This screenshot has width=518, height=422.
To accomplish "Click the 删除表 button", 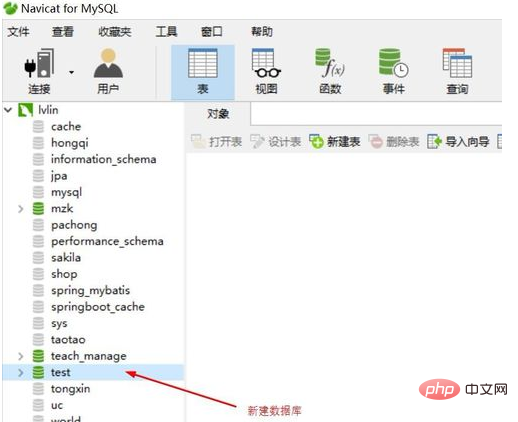I will (394, 142).
